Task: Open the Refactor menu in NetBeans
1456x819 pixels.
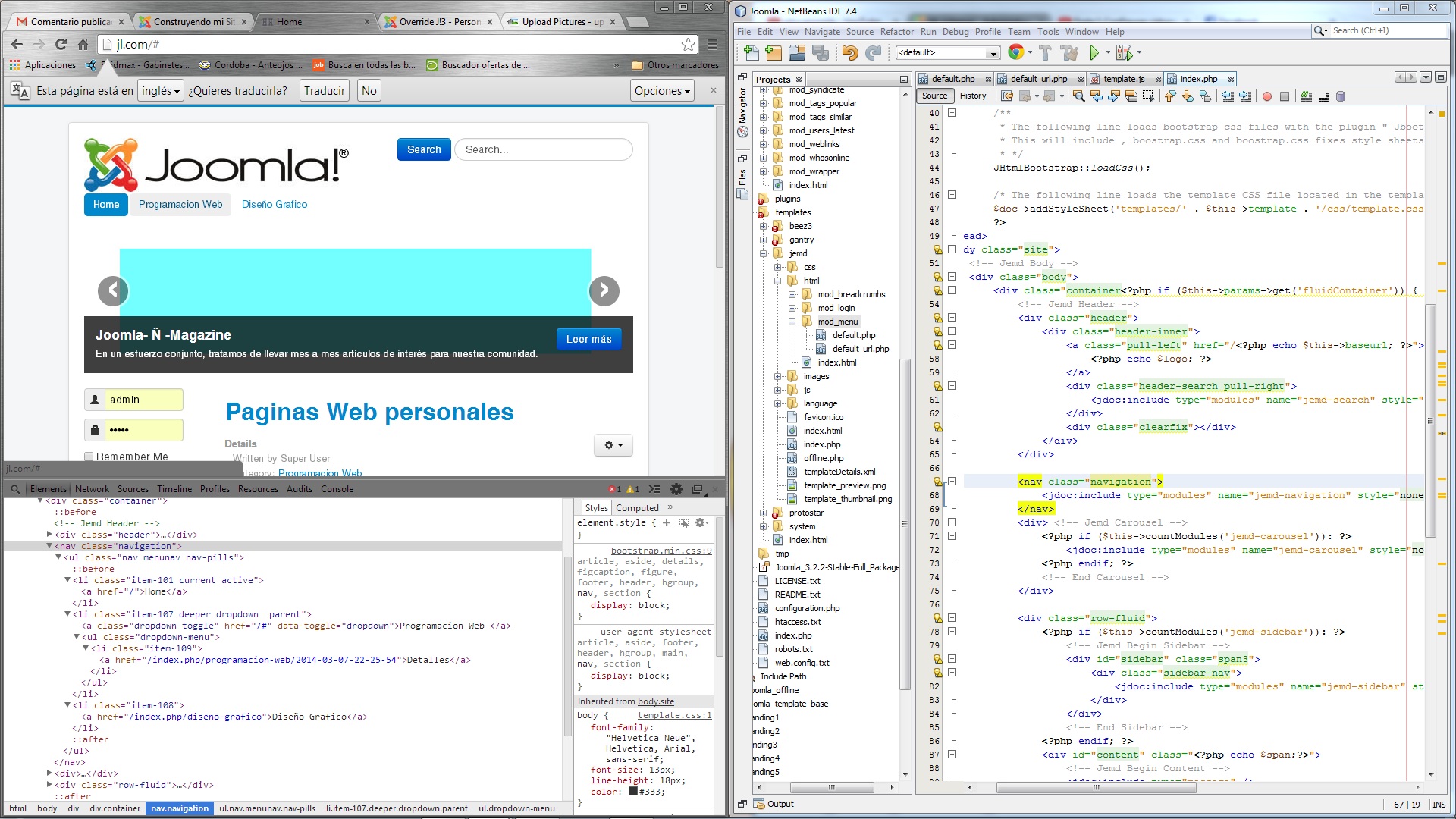Action: click(897, 32)
